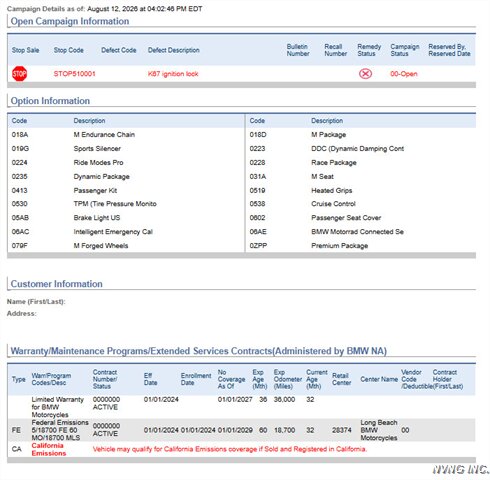
Task: Select Sports Silencer option
Action: [97, 149]
